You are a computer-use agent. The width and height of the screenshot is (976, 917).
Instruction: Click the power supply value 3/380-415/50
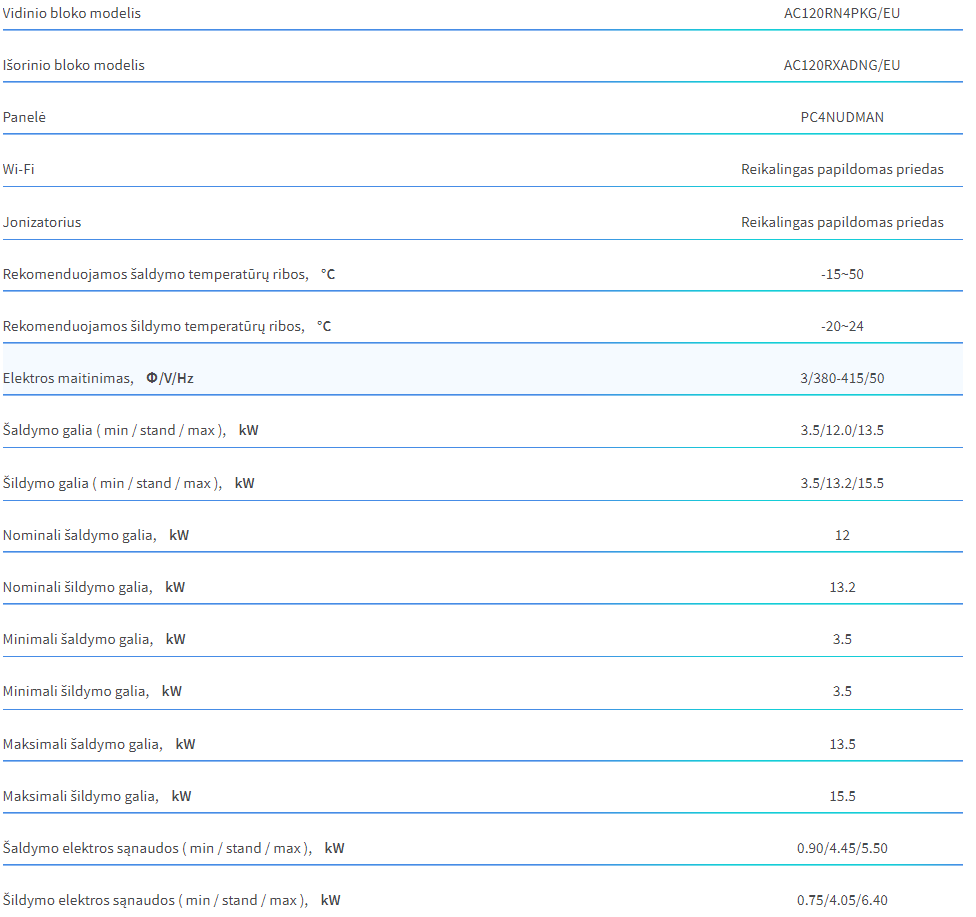(842, 379)
